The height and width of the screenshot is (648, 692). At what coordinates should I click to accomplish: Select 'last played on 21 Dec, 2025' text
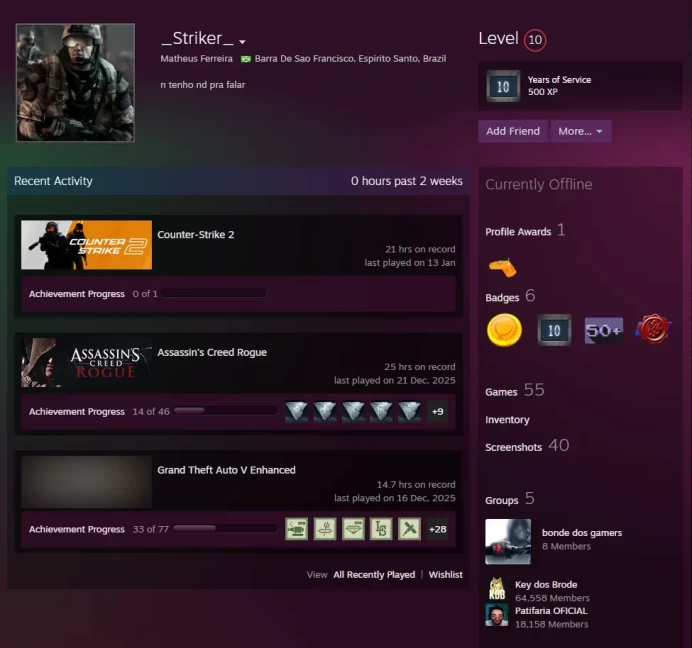coord(395,381)
